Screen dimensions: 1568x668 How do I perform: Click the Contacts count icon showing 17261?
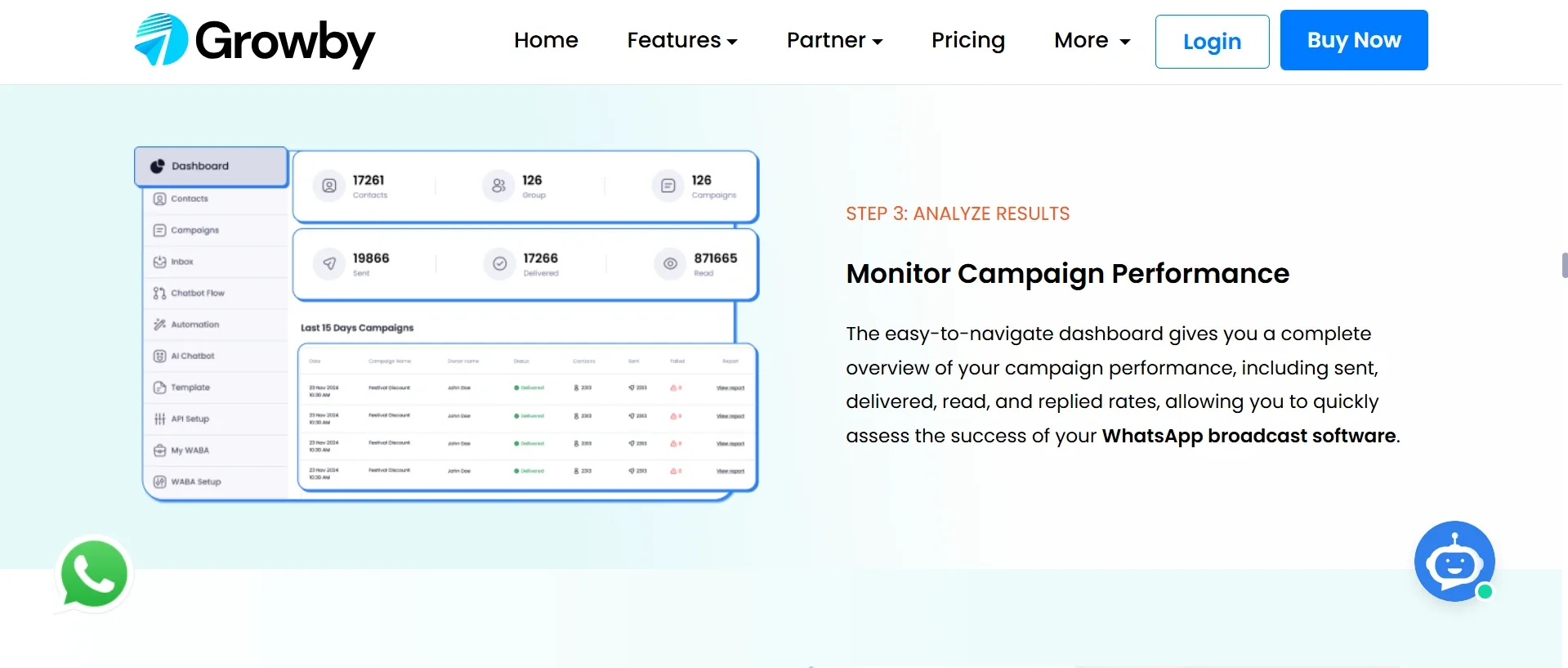tap(329, 186)
